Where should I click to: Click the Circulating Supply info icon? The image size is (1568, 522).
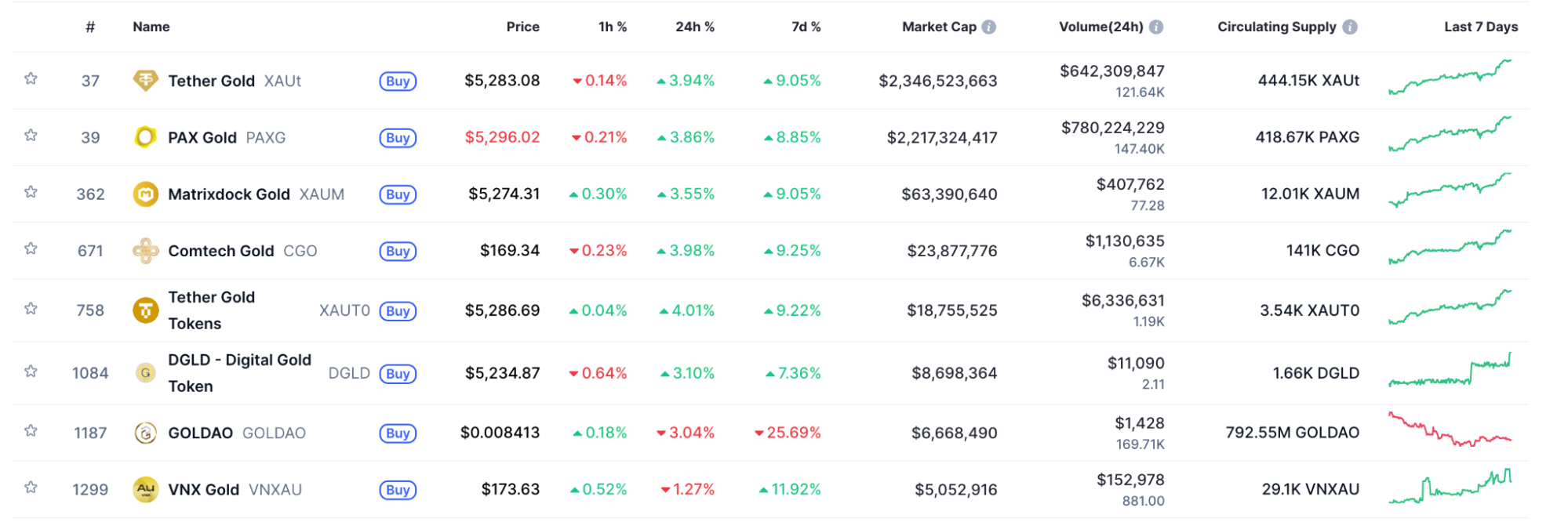coord(1350,27)
